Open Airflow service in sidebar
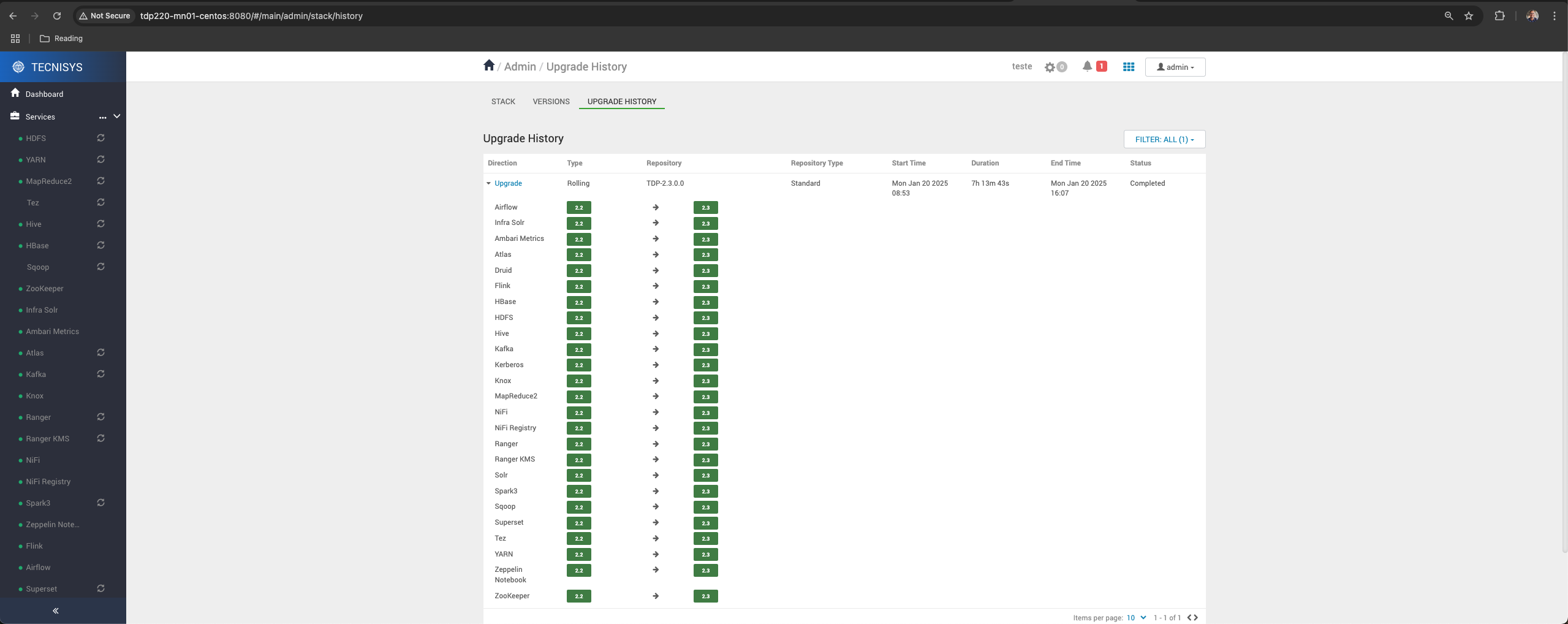This screenshot has height=624, width=1568. pos(38,567)
